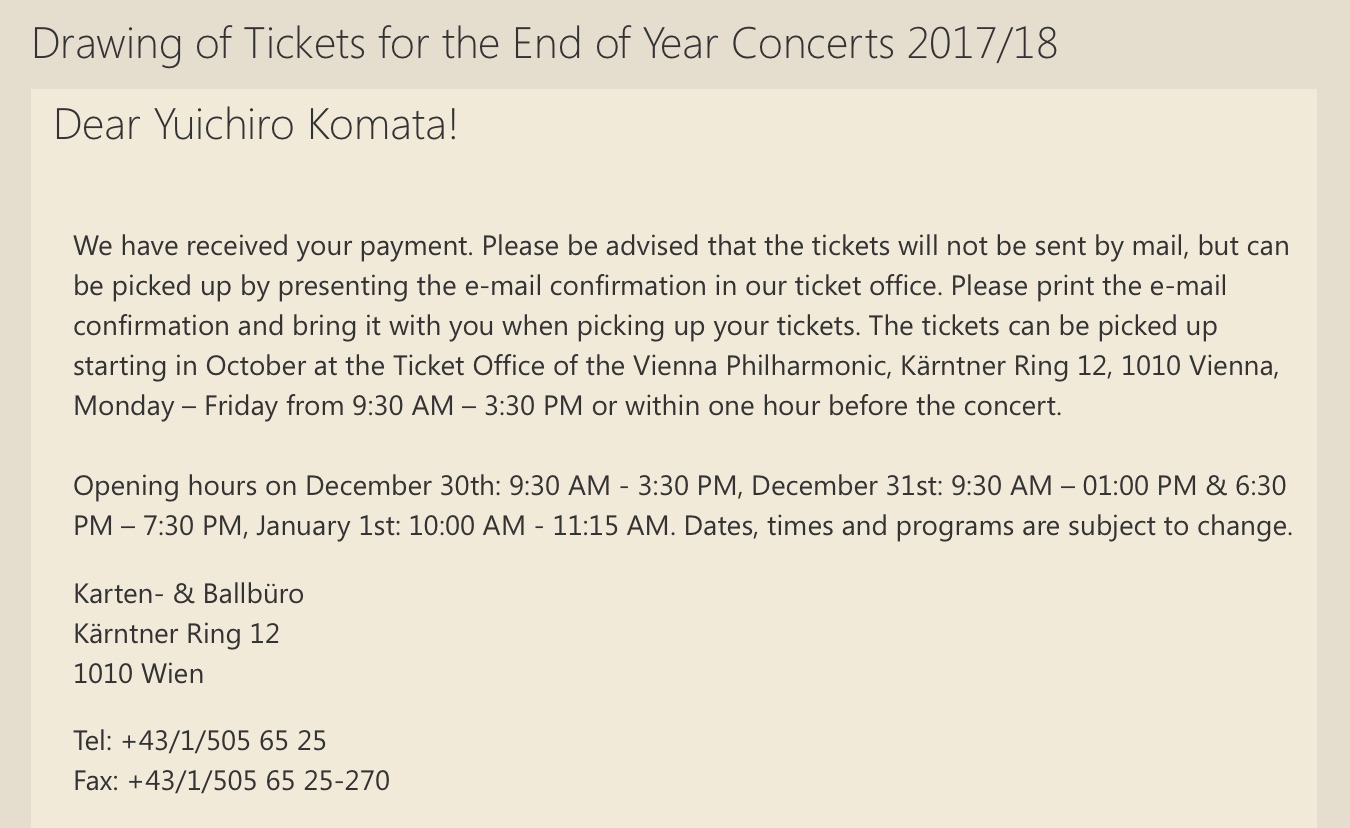Screen dimensions: 1350x828
Task: Click "Opening hours on December 30th" text
Action: point(286,486)
